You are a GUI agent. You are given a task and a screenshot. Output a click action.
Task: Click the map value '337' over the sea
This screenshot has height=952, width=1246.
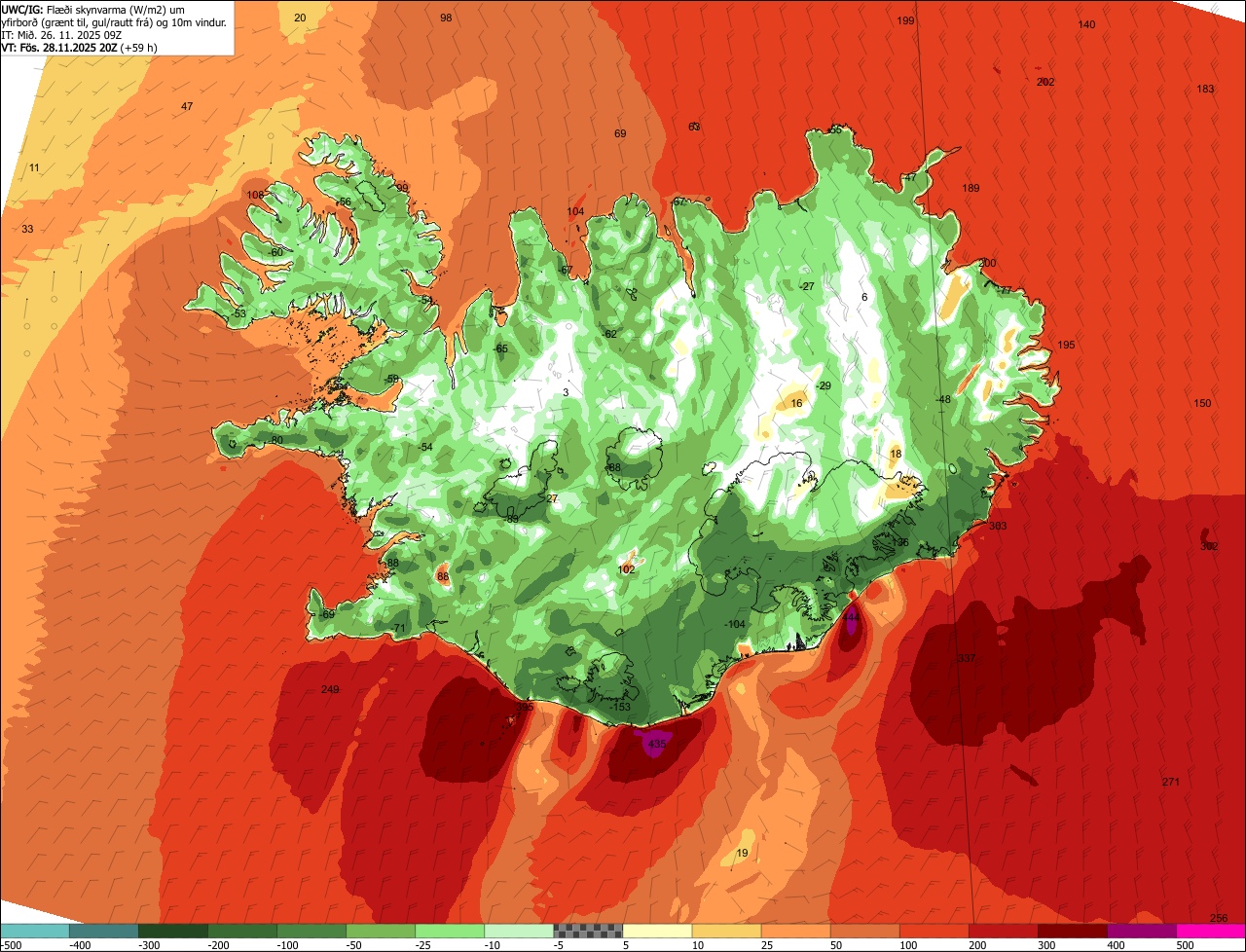[966, 659]
